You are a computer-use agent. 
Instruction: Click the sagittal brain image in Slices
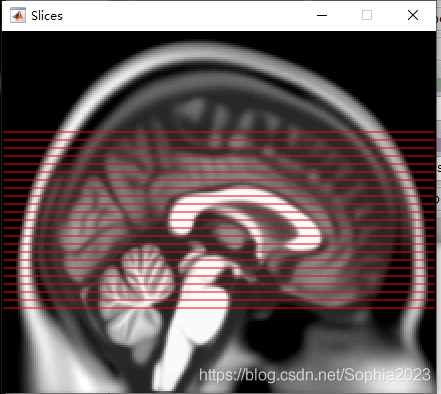[x=219, y=212]
